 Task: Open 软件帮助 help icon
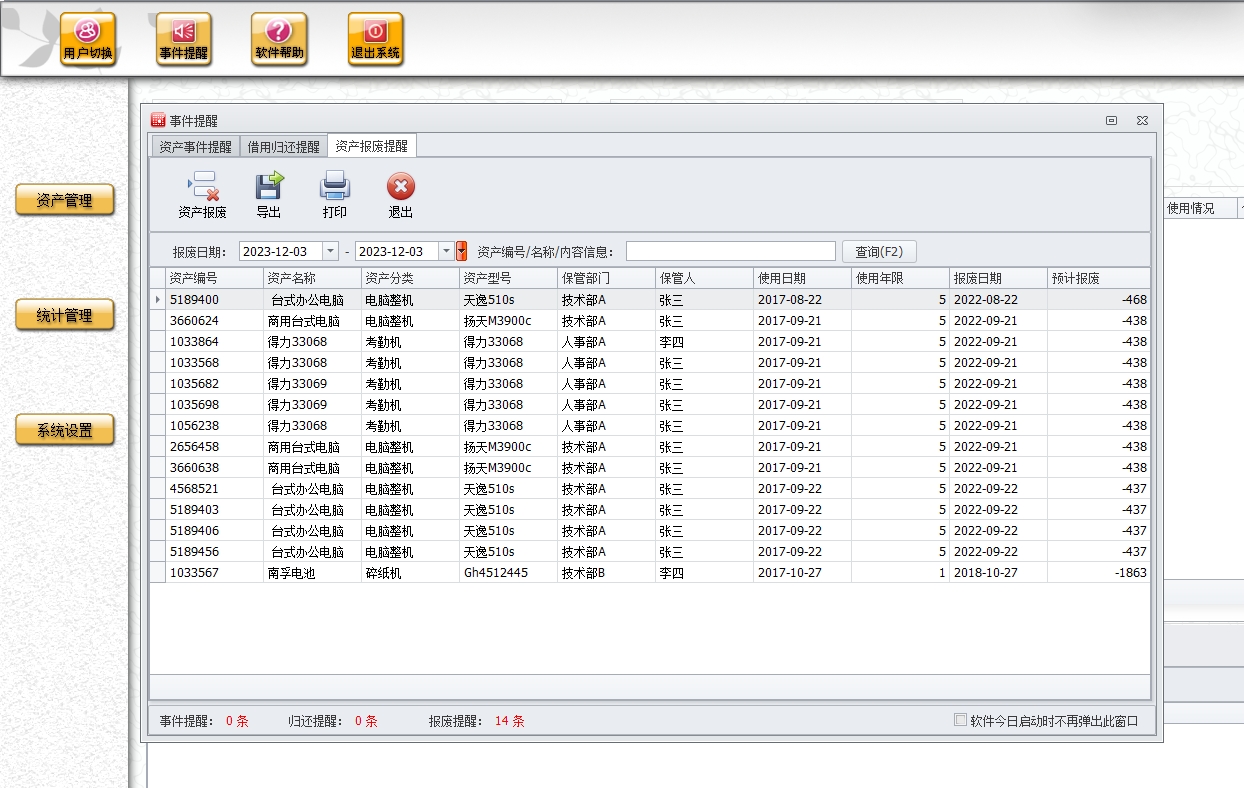(x=279, y=39)
